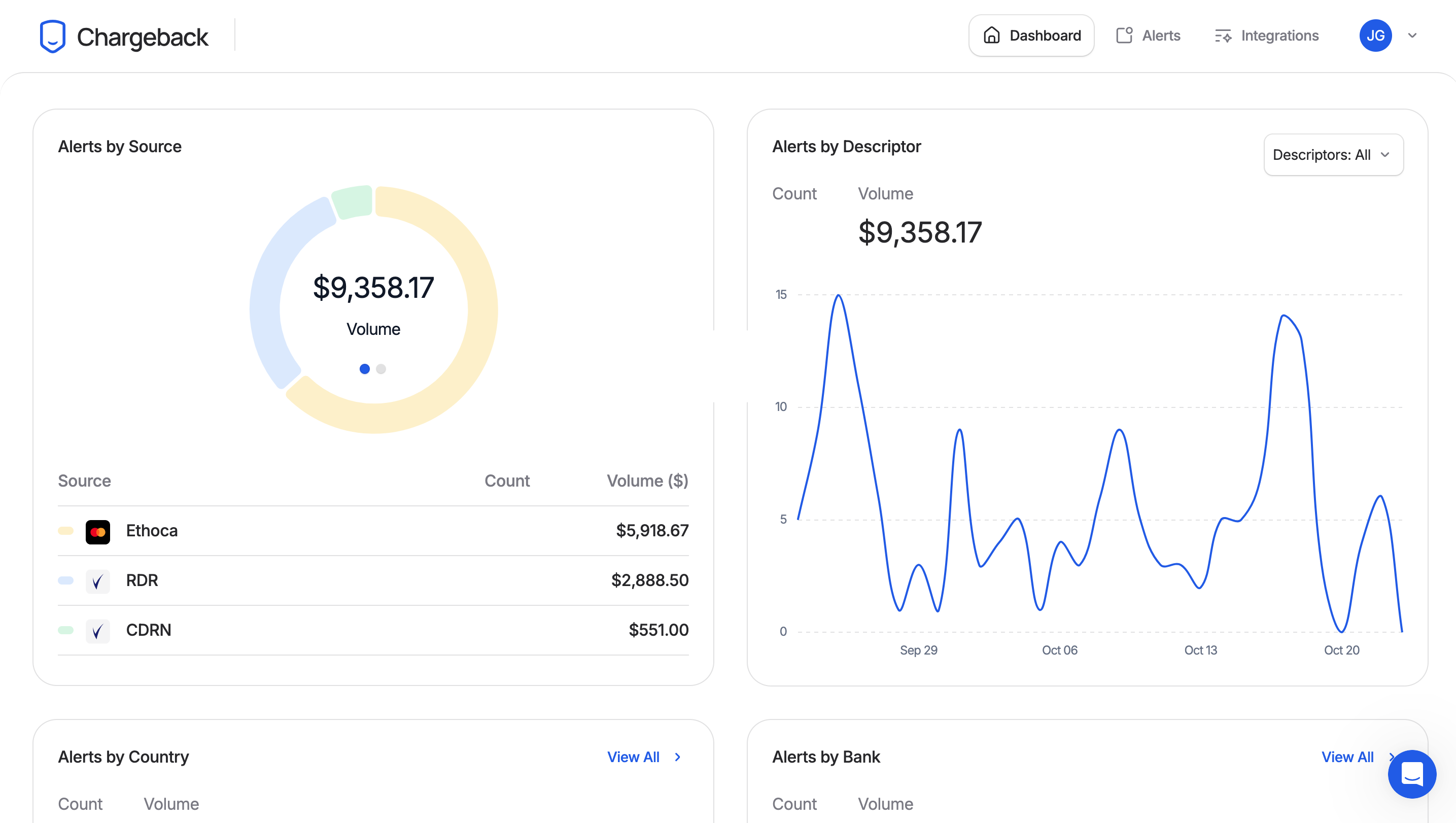Click the Chargeback shield logo

click(53, 36)
